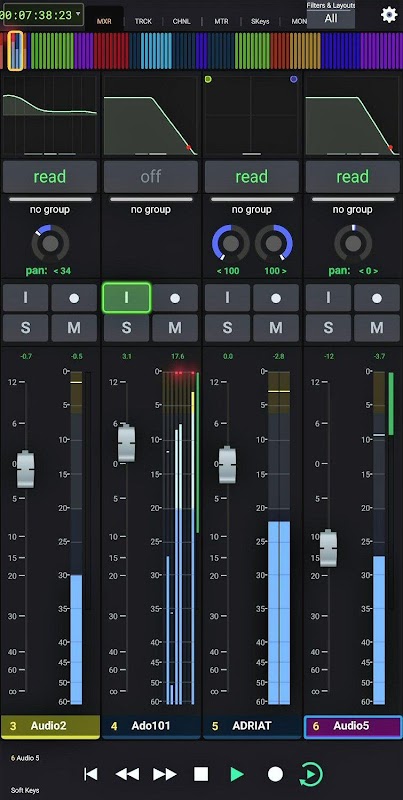
Task: Click the record circle in the transport
Action: coord(275,774)
